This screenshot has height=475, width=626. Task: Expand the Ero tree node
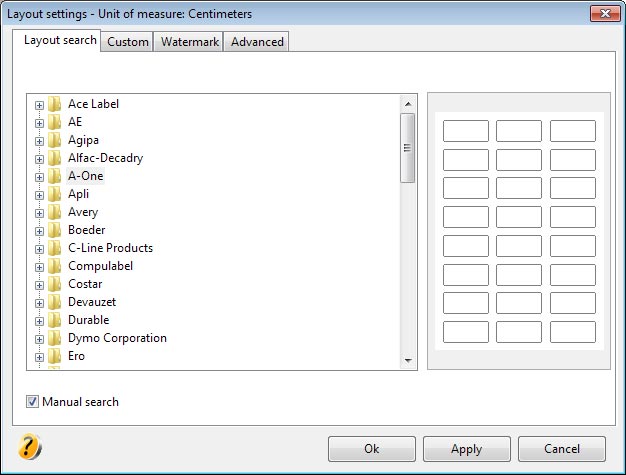[x=39, y=356]
